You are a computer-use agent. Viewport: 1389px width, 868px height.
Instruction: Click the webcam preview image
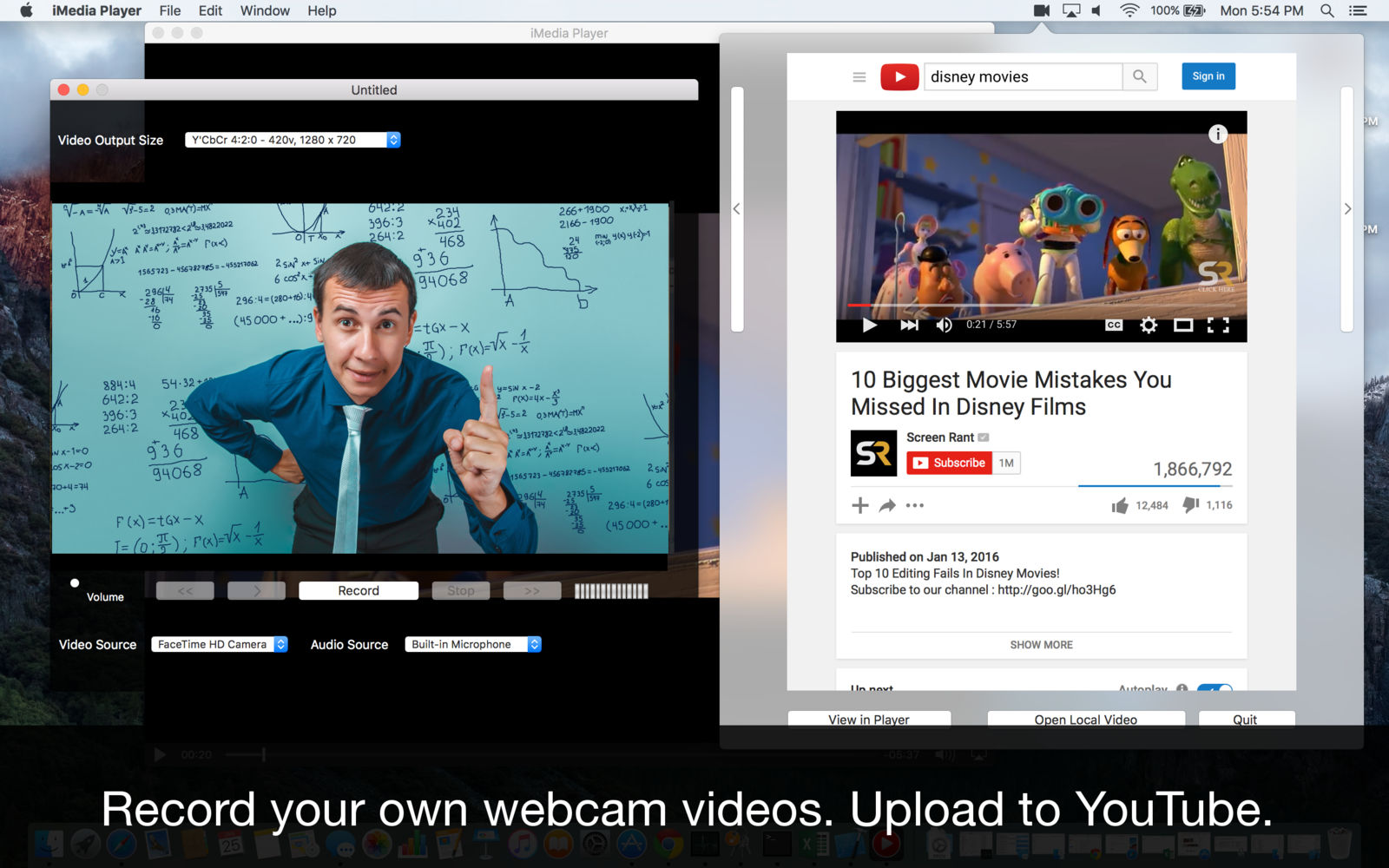360,378
